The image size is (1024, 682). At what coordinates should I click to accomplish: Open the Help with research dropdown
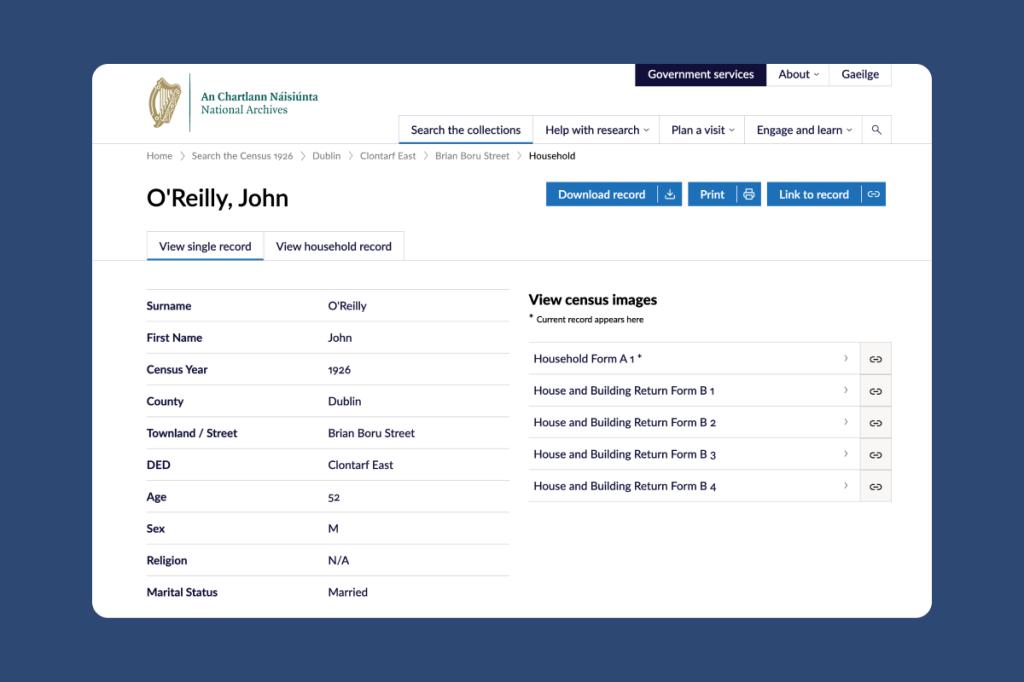[597, 130]
